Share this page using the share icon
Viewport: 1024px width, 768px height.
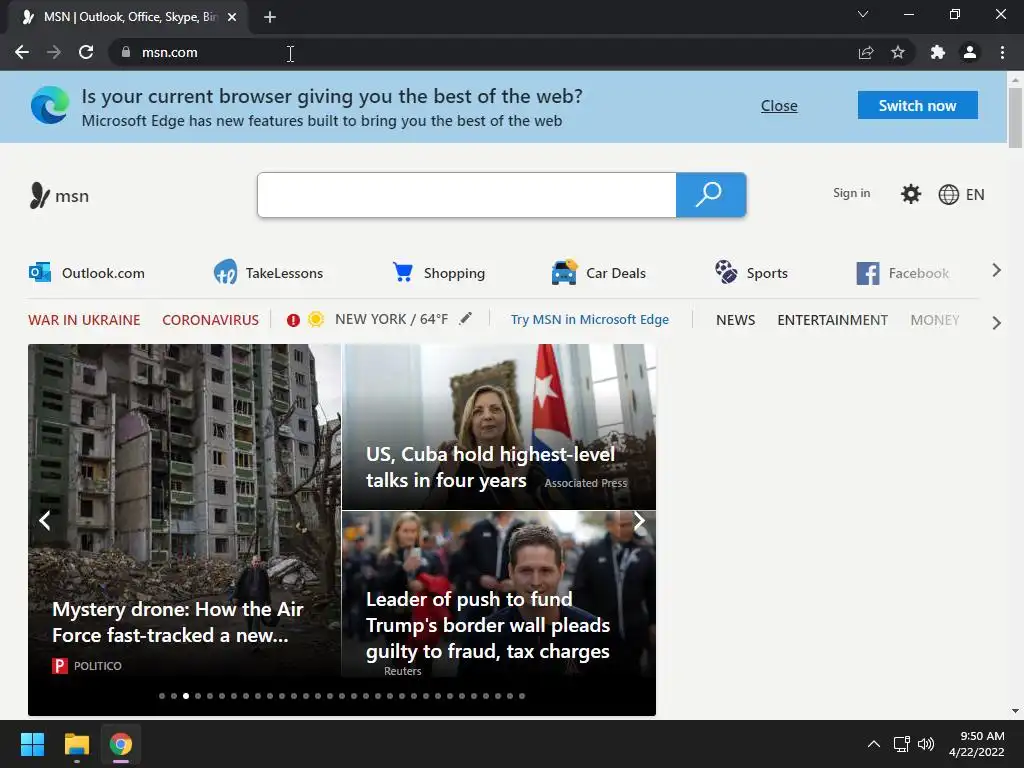tap(866, 52)
